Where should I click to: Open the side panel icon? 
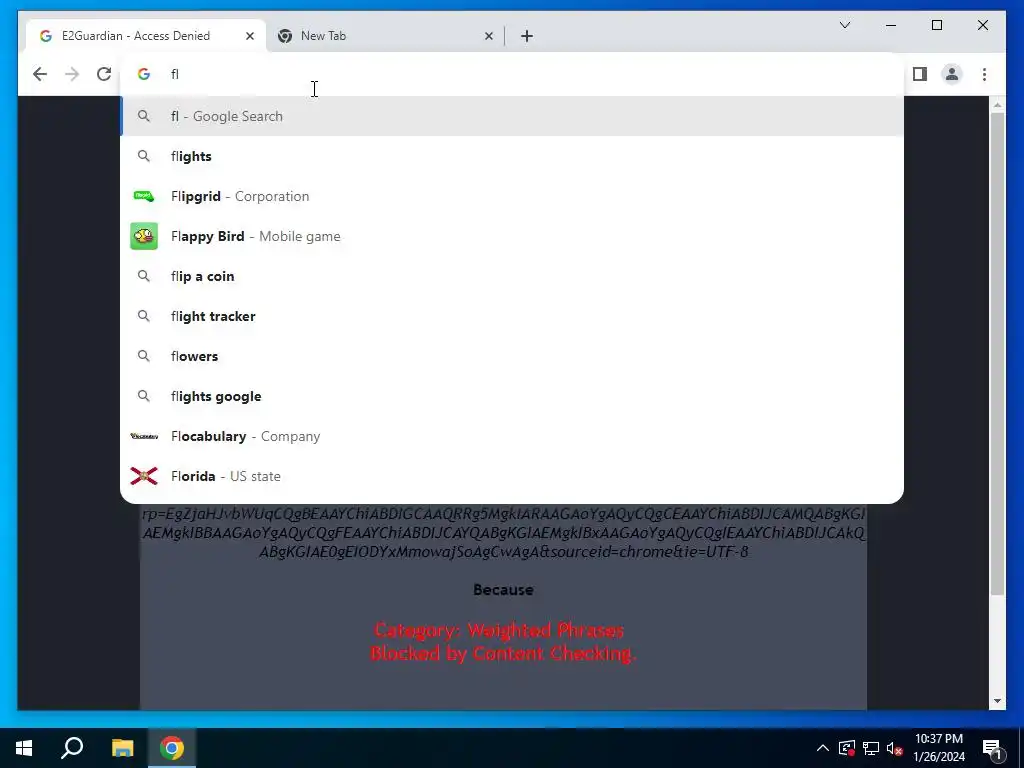[x=920, y=74]
